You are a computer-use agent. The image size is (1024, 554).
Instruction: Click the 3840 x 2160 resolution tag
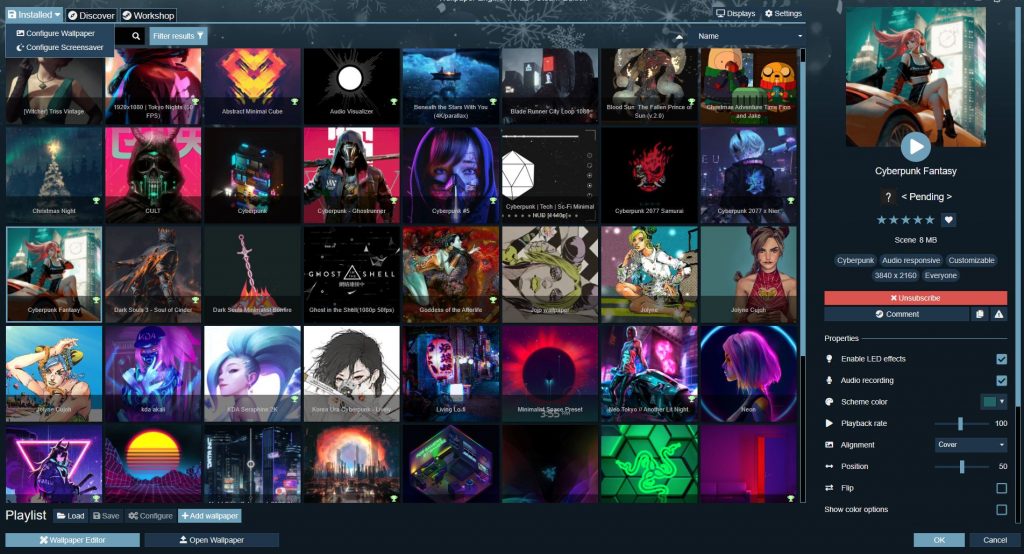[x=895, y=276]
